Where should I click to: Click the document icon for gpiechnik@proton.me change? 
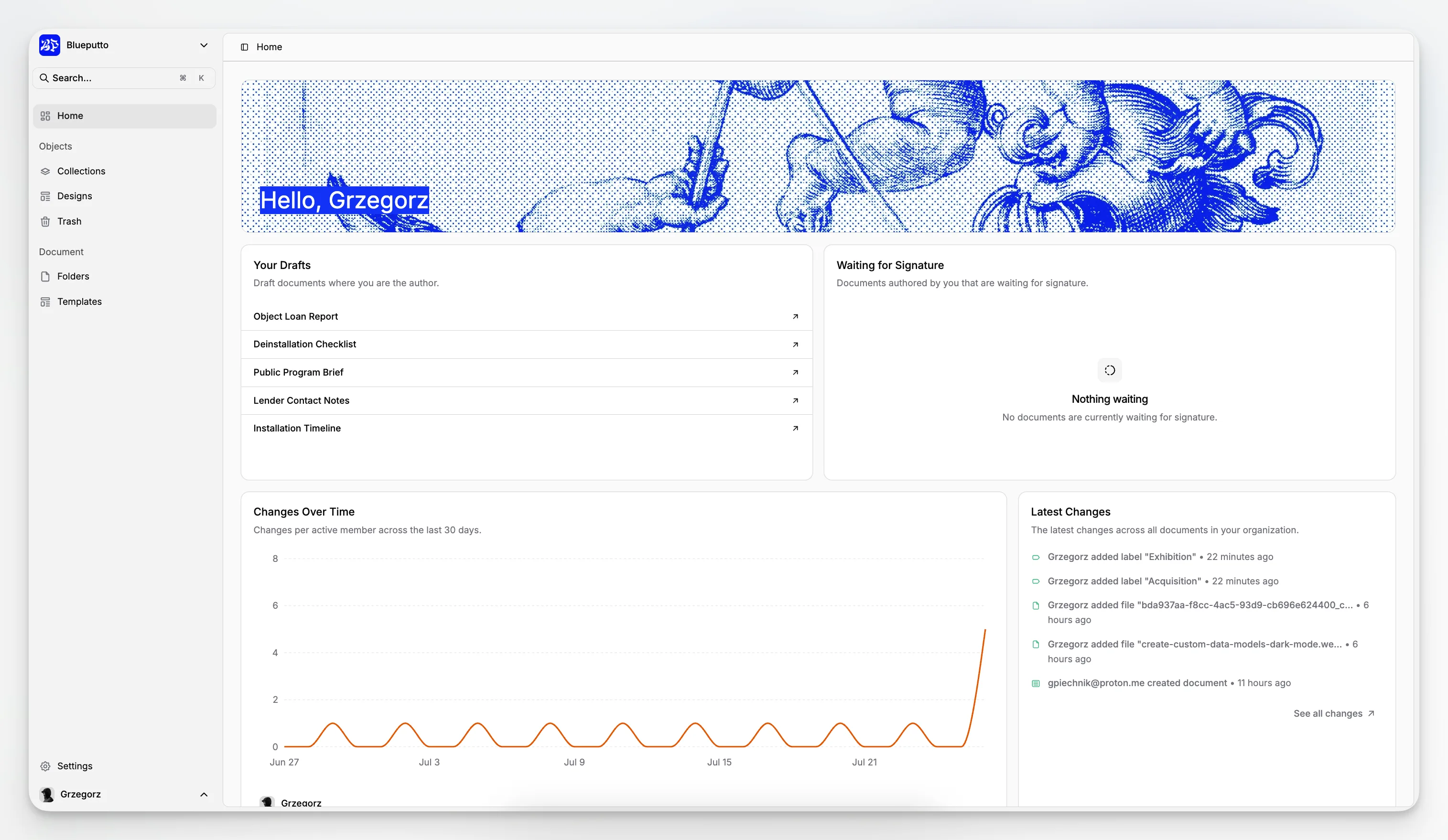[1036, 684]
